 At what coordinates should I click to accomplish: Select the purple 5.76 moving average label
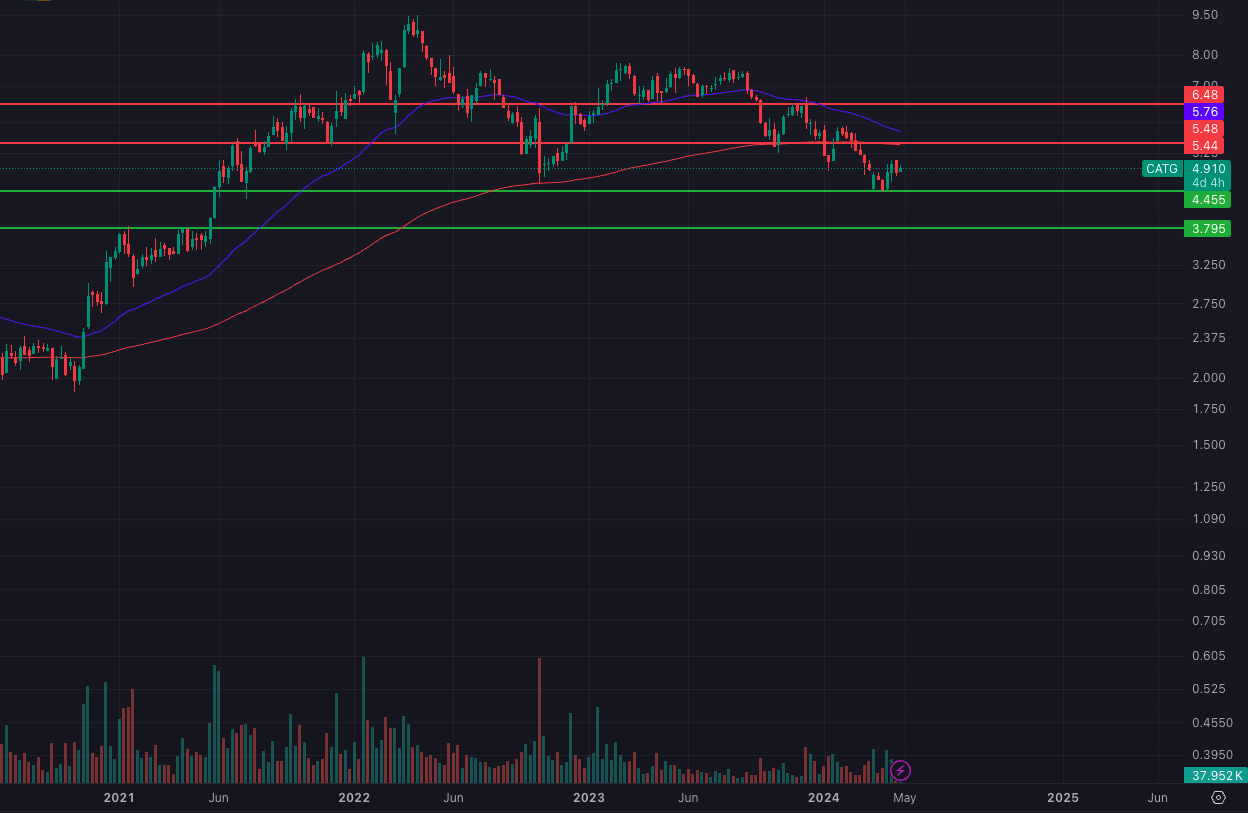(x=1203, y=112)
